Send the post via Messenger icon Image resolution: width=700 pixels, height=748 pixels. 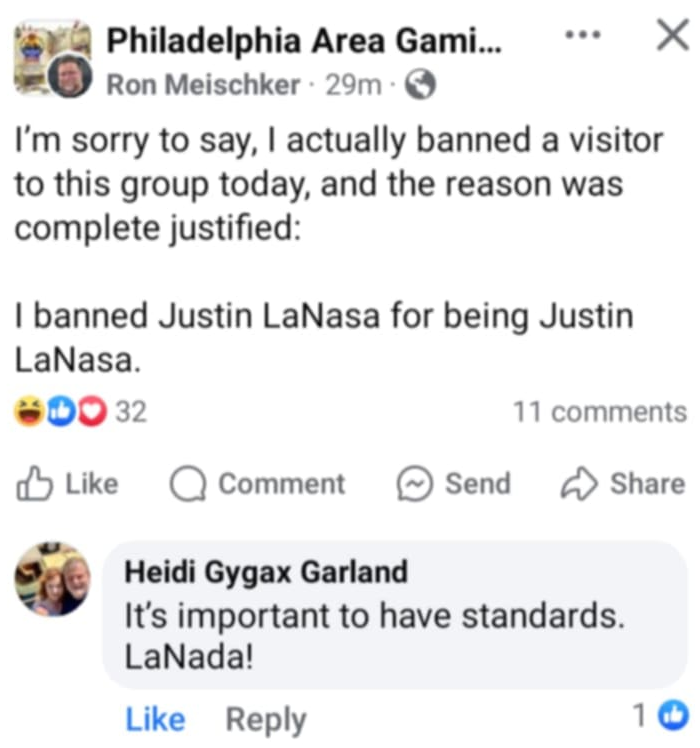(x=453, y=484)
